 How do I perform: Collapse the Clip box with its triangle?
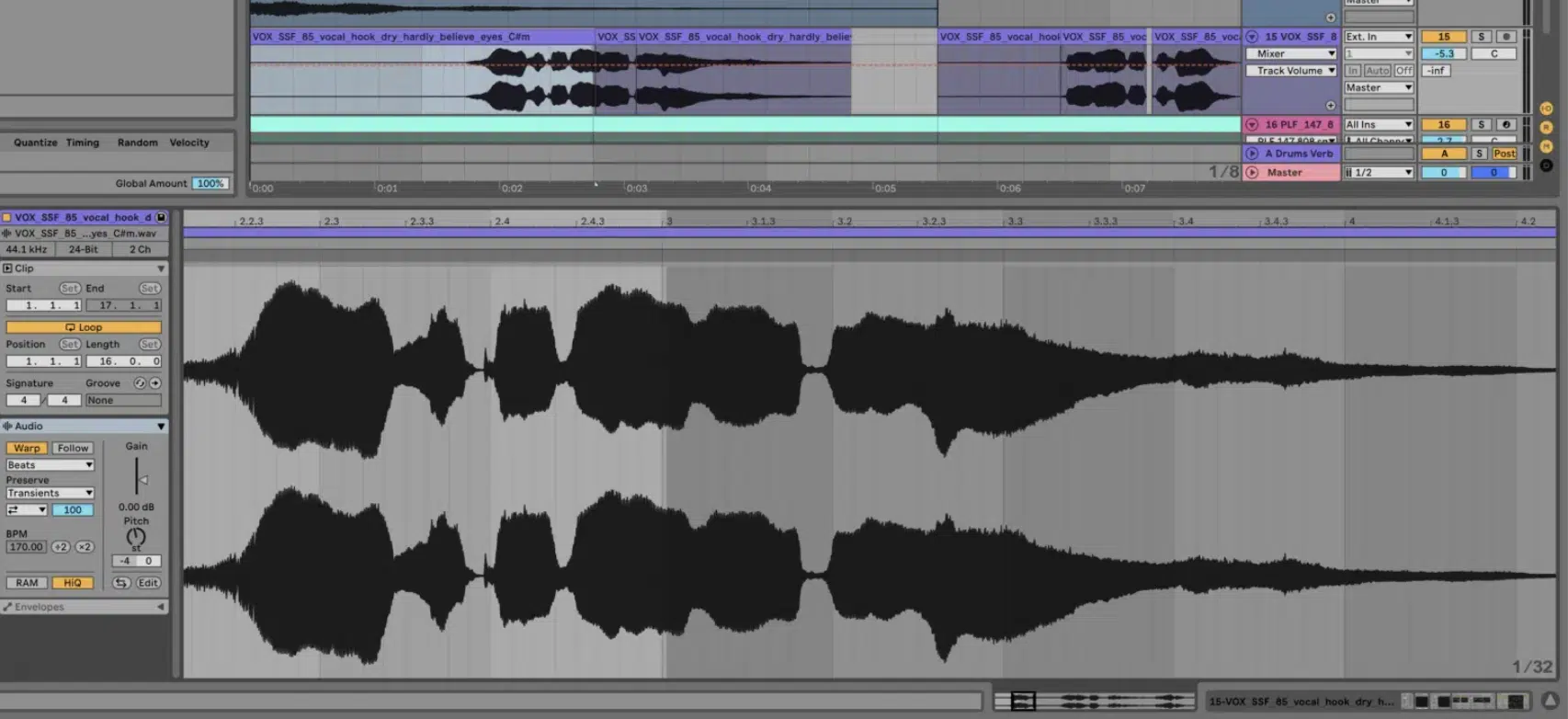click(161, 268)
